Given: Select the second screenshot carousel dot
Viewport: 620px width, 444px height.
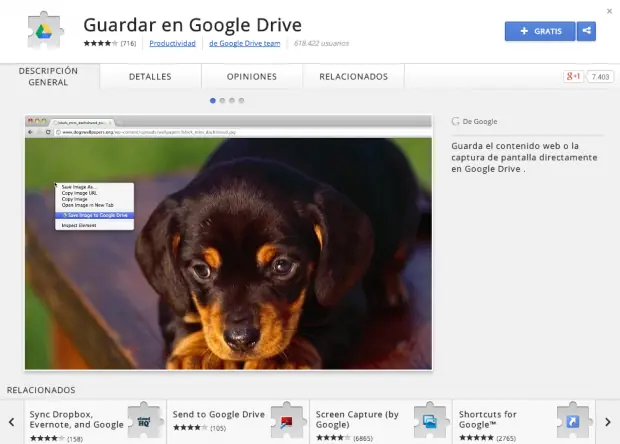Looking at the screenshot, I should tap(222, 100).
